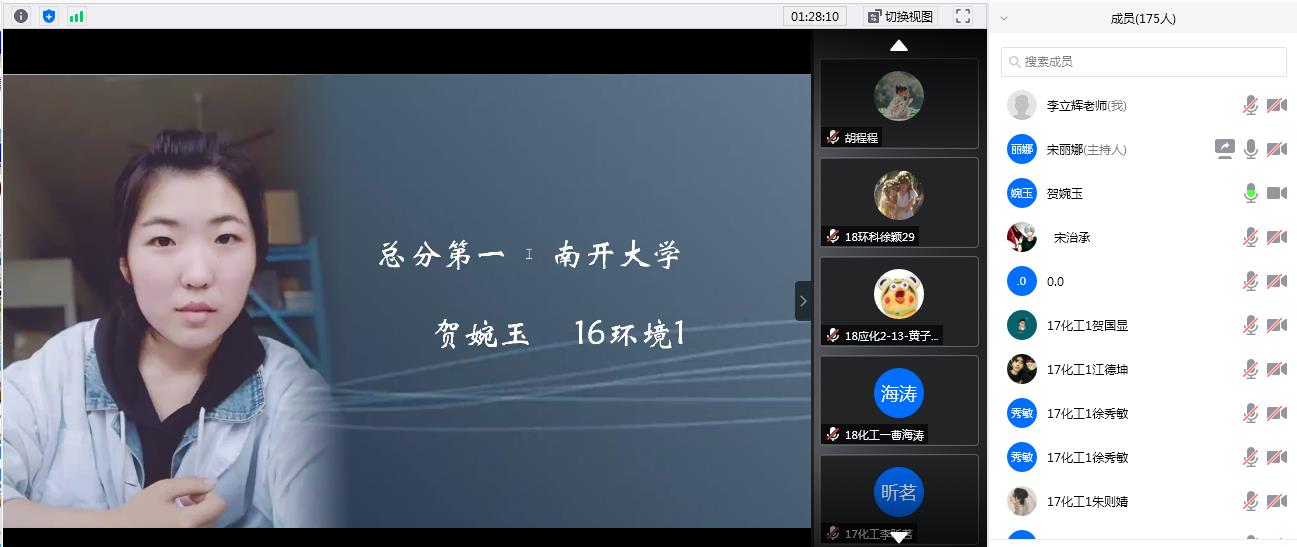Click muted microphone for 17化工1江德坤
1297x547 pixels.
point(1250,369)
